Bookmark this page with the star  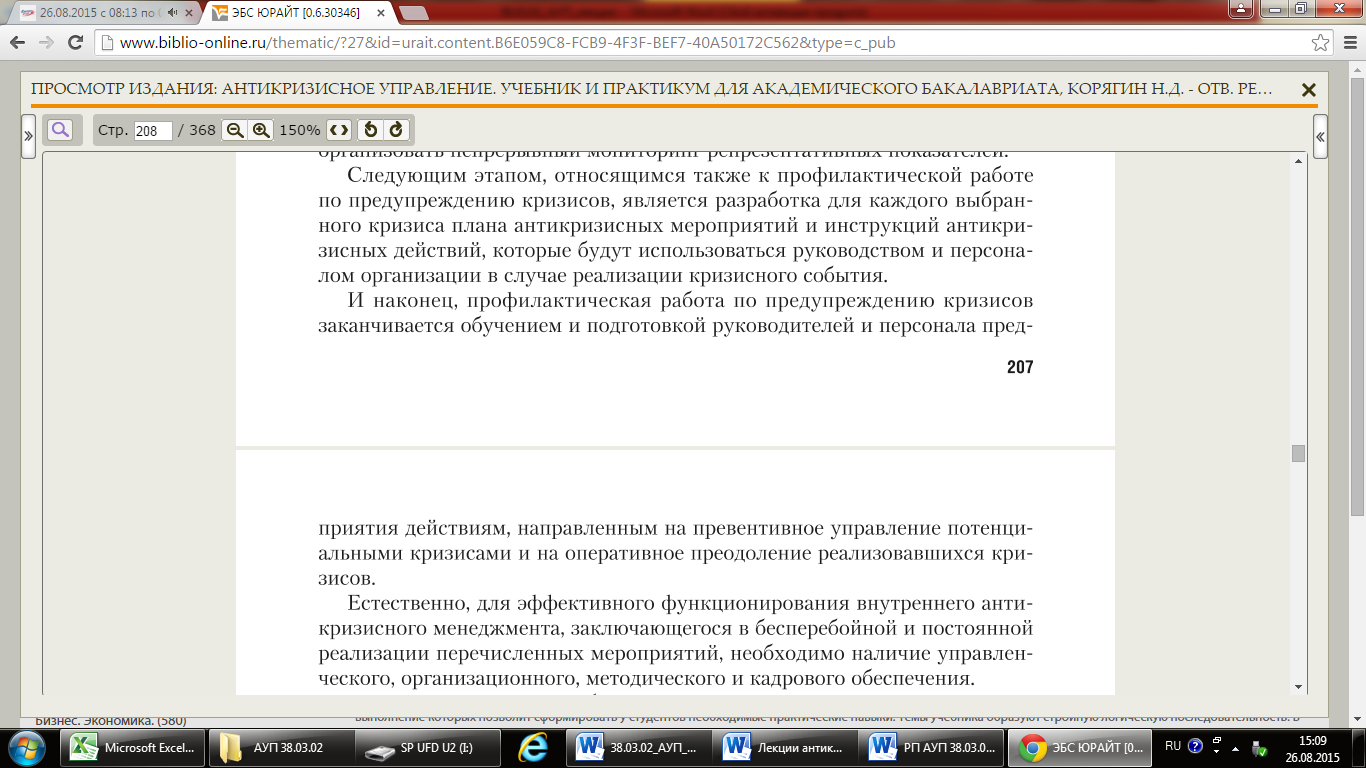tap(1320, 43)
